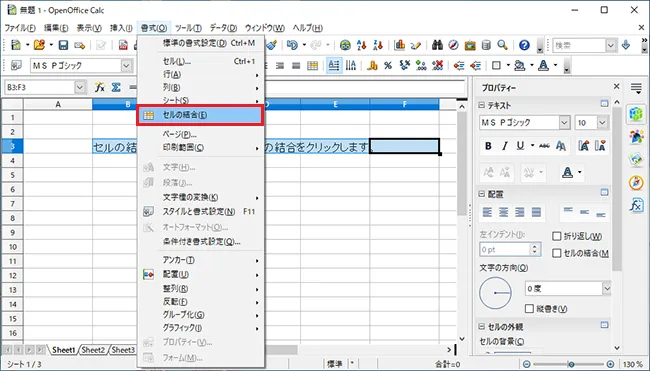
Task: Open the Properties sidebar deck icon
Action: coord(636,114)
